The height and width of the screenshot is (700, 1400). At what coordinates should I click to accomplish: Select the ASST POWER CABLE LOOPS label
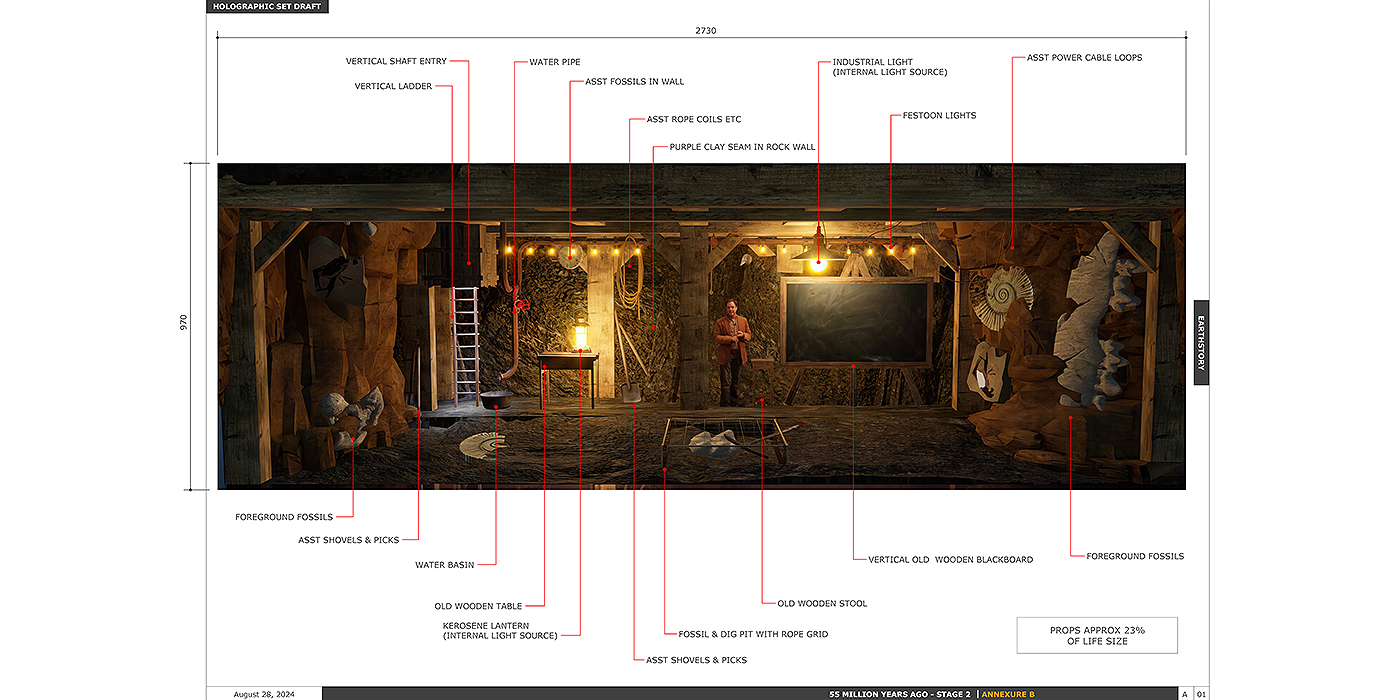pos(1084,58)
